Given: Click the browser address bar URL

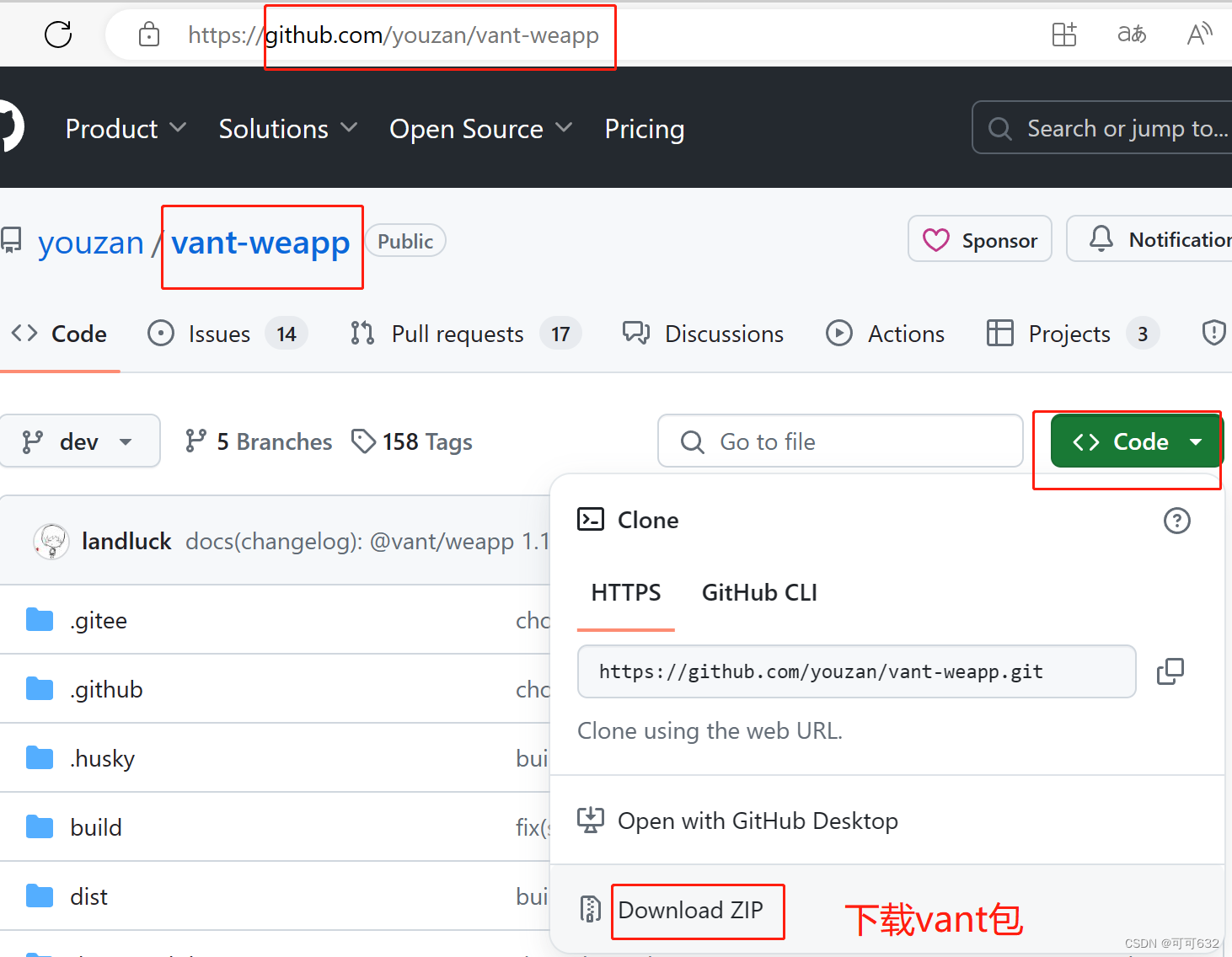Looking at the screenshot, I should (394, 35).
